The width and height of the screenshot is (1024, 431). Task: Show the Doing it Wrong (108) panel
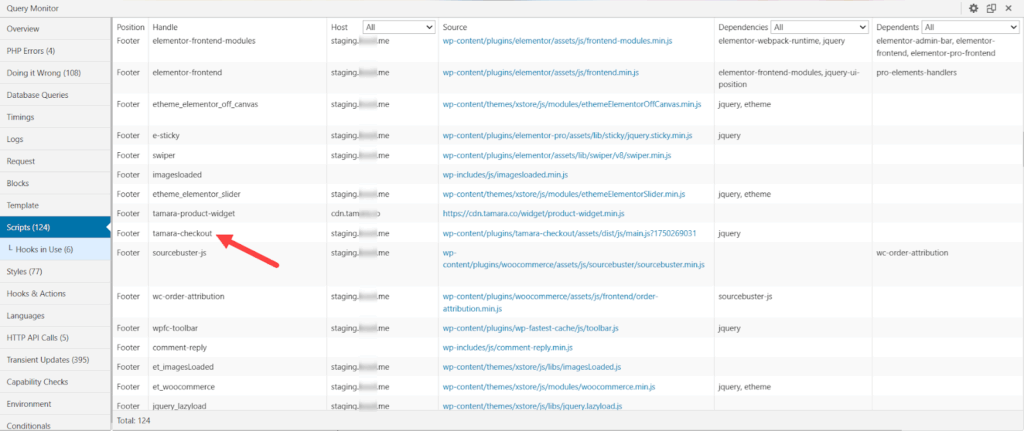[x=43, y=72]
